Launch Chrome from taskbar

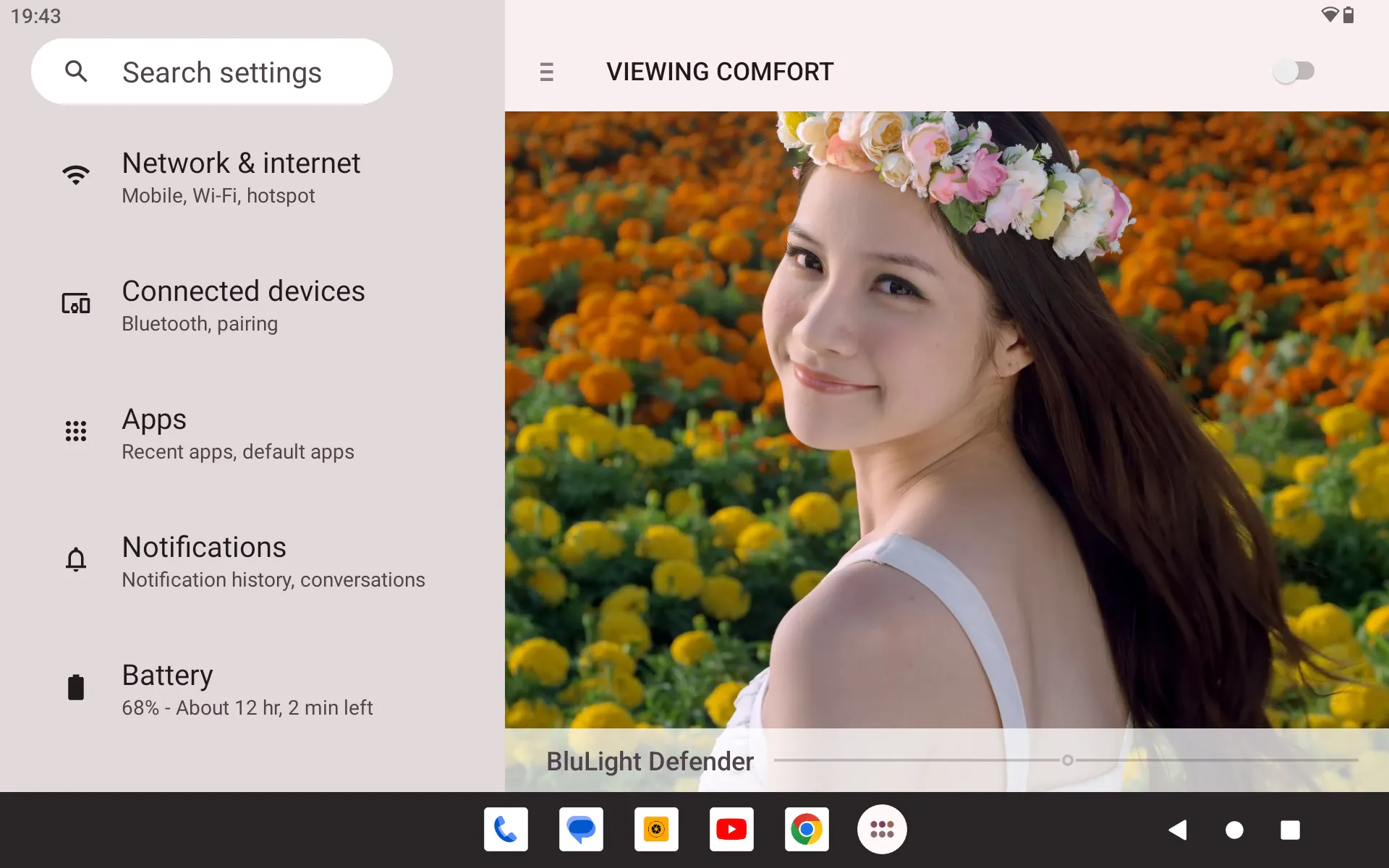tap(807, 830)
